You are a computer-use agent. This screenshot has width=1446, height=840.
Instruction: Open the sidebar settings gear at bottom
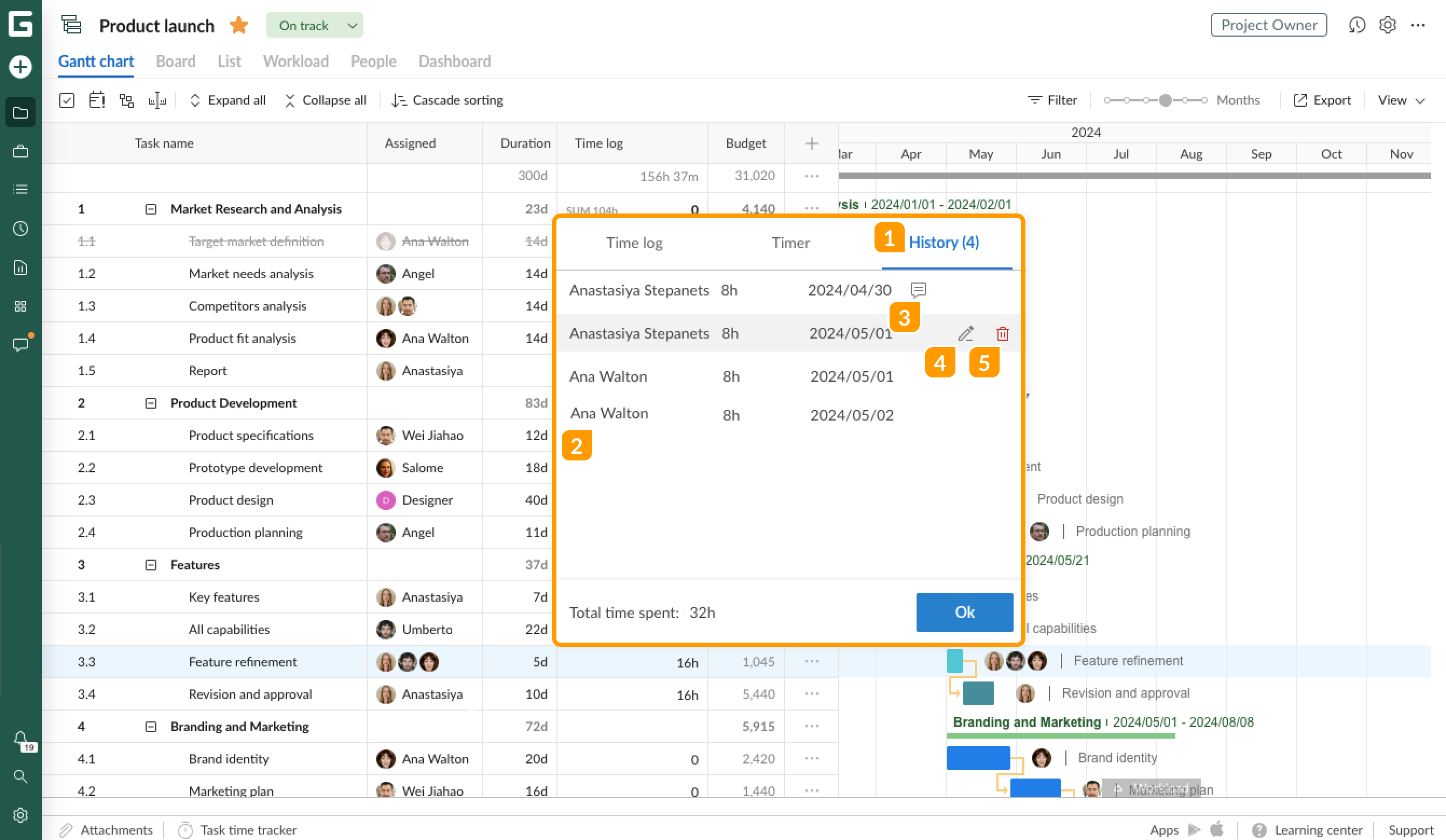pyautogui.click(x=20, y=815)
